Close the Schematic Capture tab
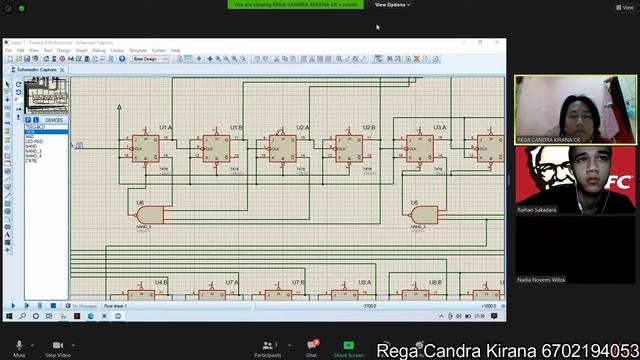The width and height of the screenshot is (640, 360). click(62, 70)
